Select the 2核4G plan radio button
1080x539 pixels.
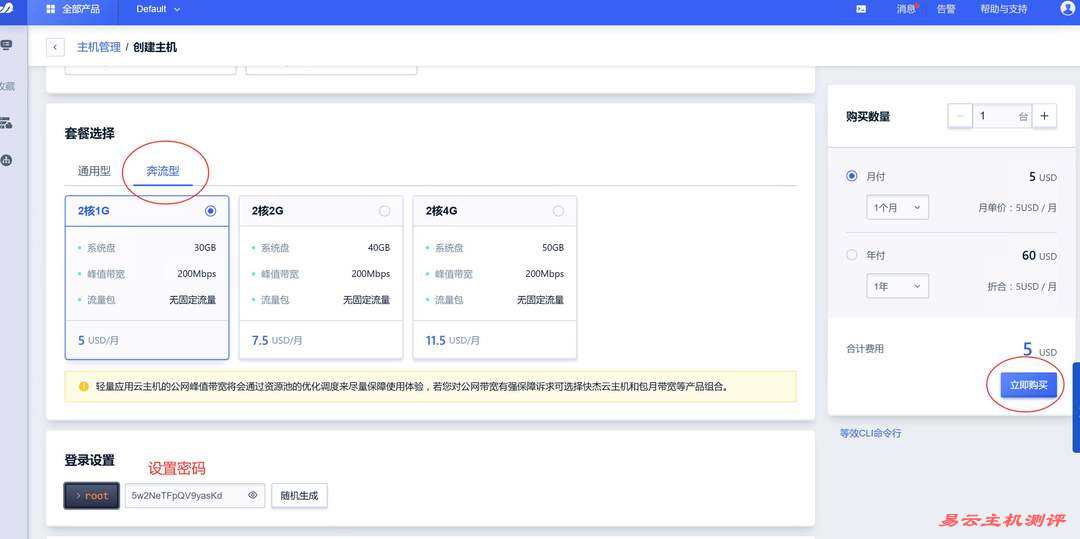click(558, 211)
